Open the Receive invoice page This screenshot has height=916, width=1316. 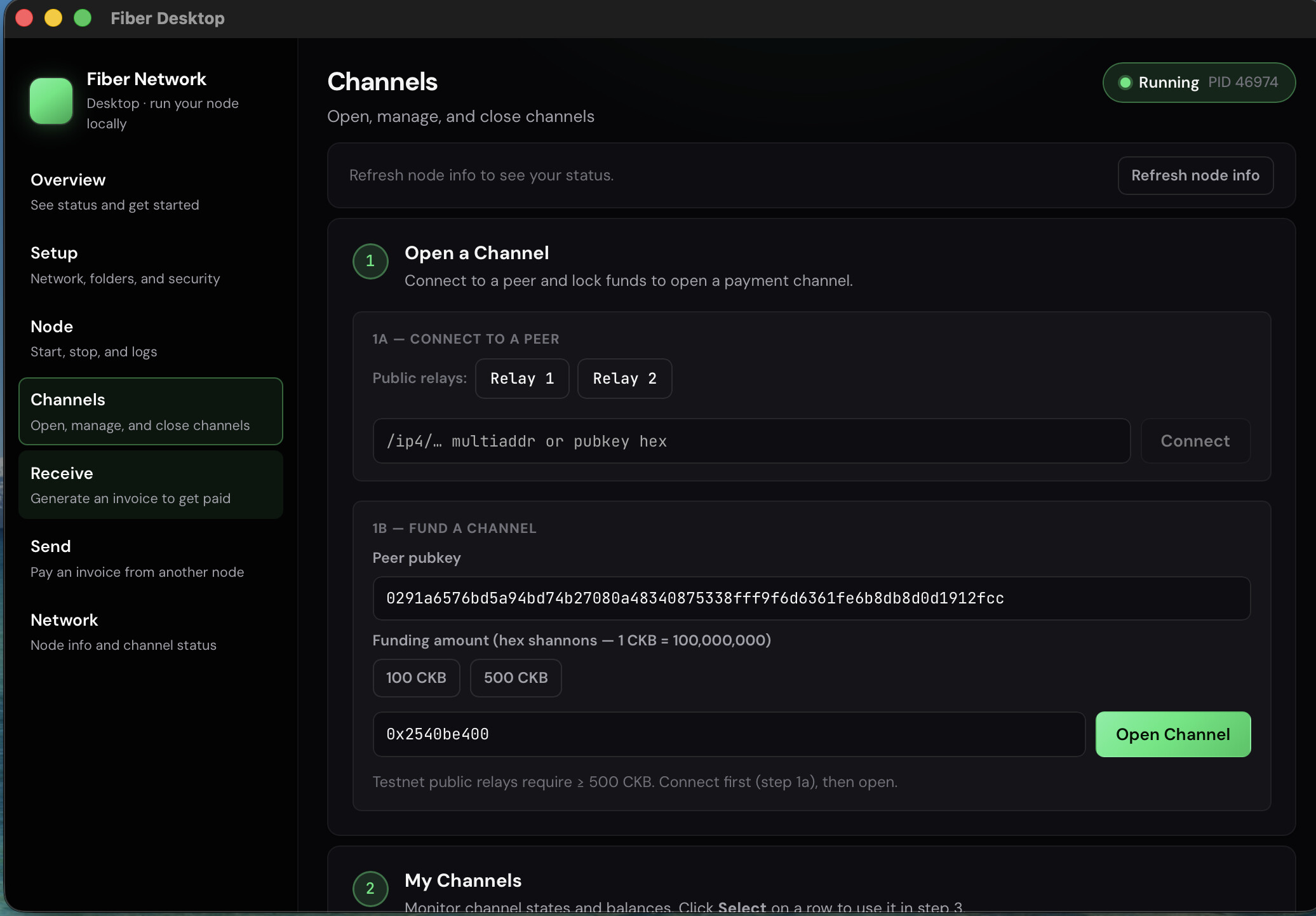point(151,485)
